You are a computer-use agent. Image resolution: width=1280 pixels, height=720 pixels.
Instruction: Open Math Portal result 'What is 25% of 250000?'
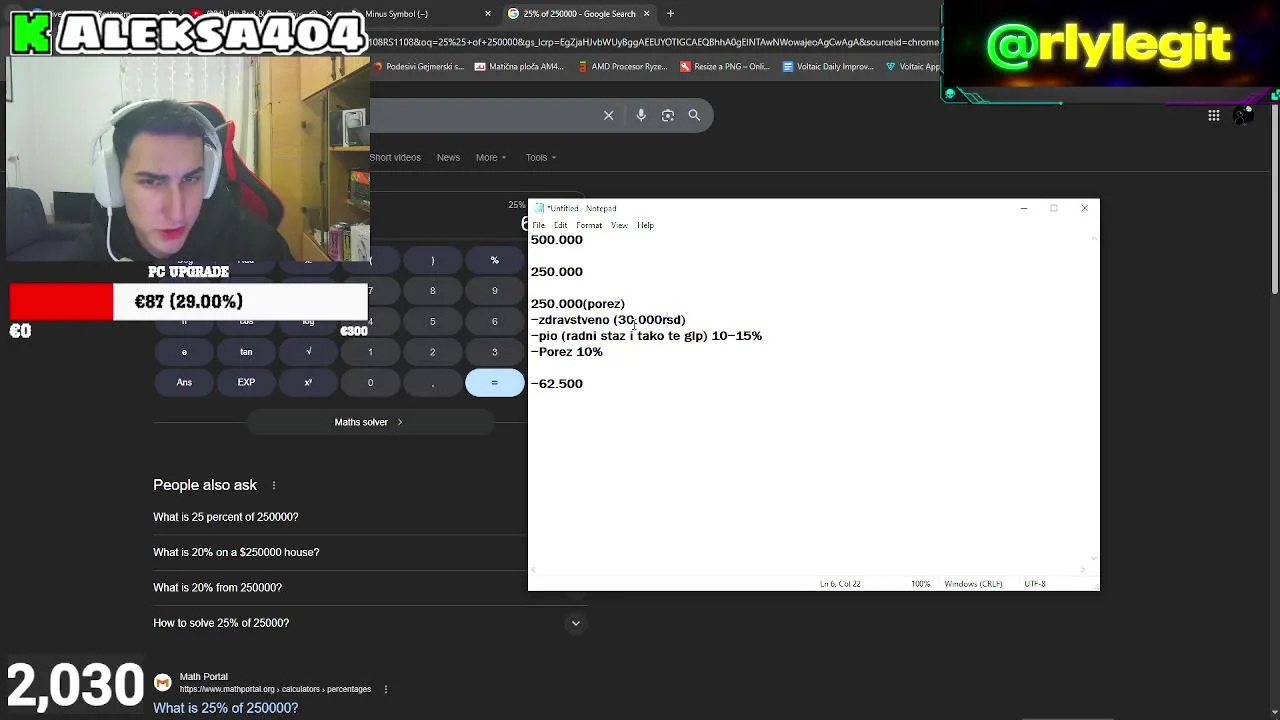coord(225,708)
